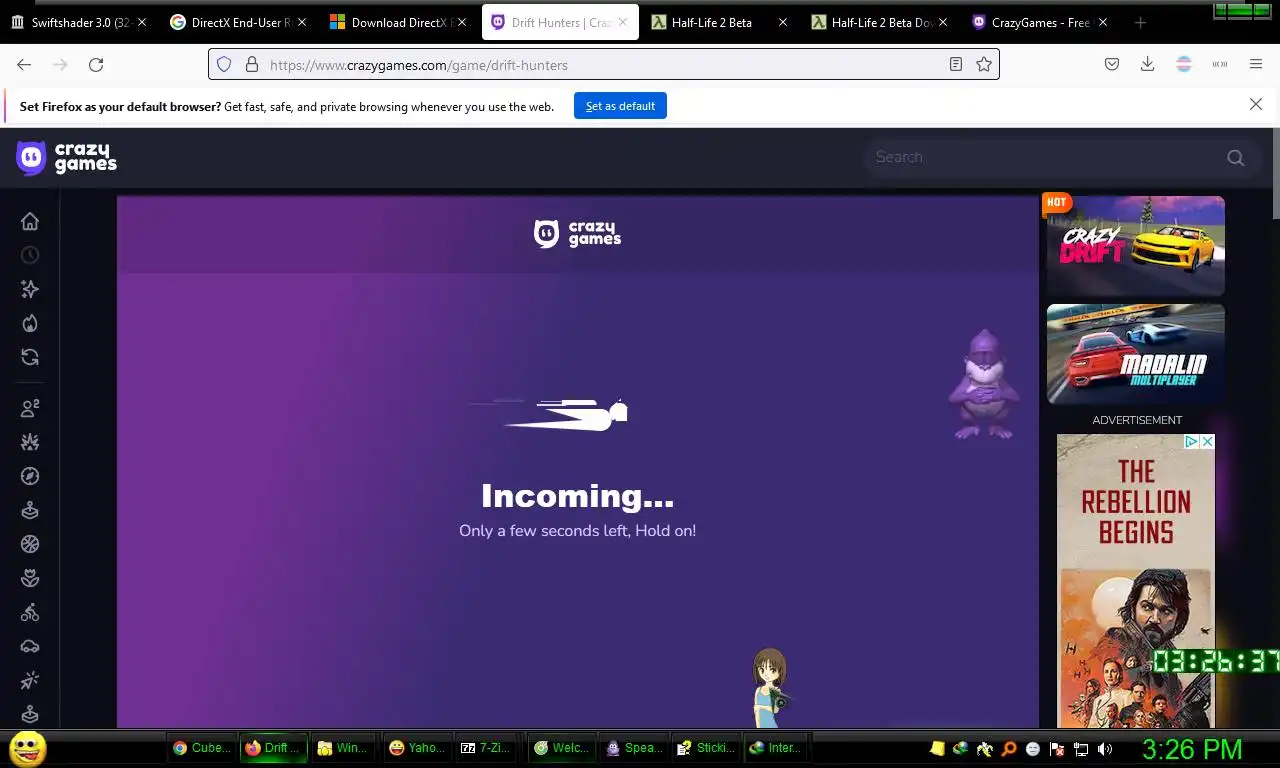Open tracking protection shield icon
This screenshot has height=768, width=1280.
tap(224, 64)
